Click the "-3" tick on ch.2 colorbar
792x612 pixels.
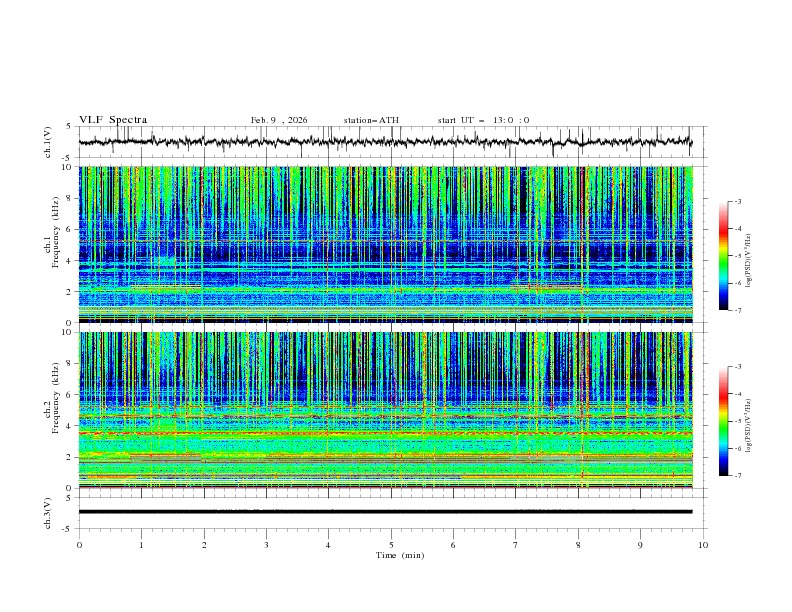737,367
